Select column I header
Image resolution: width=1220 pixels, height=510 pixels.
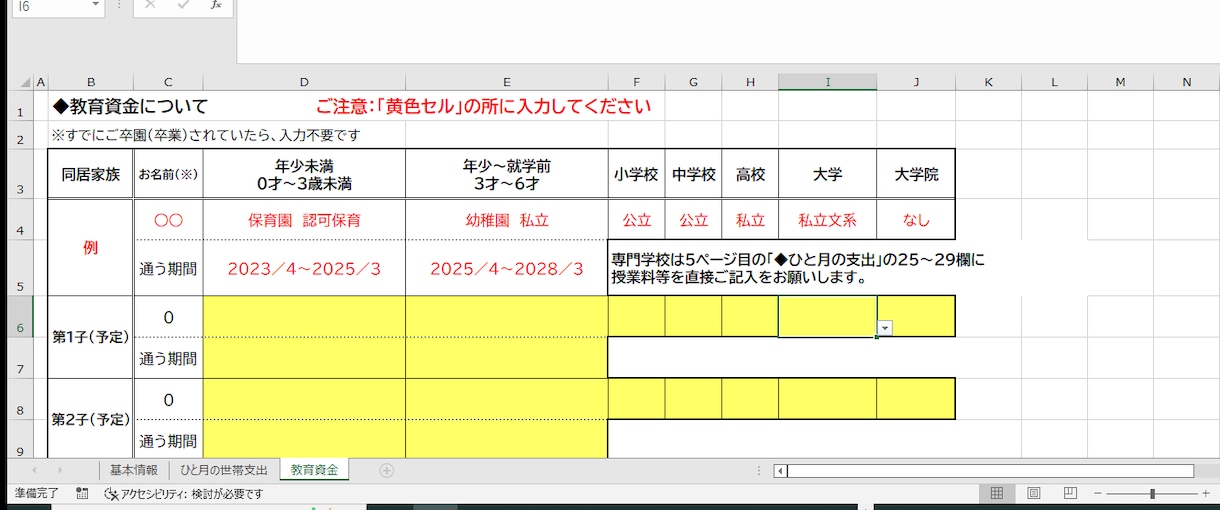[x=828, y=82]
